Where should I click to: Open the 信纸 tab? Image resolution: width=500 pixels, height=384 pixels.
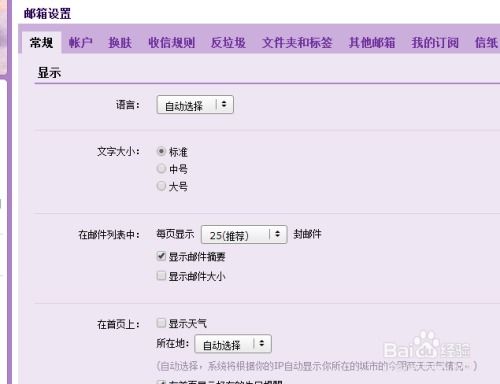(x=487, y=43)
